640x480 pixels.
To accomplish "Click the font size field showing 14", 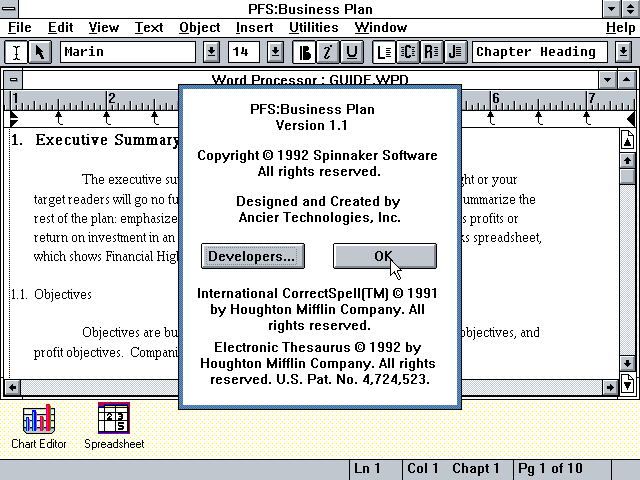I will (x=244, y=52).
